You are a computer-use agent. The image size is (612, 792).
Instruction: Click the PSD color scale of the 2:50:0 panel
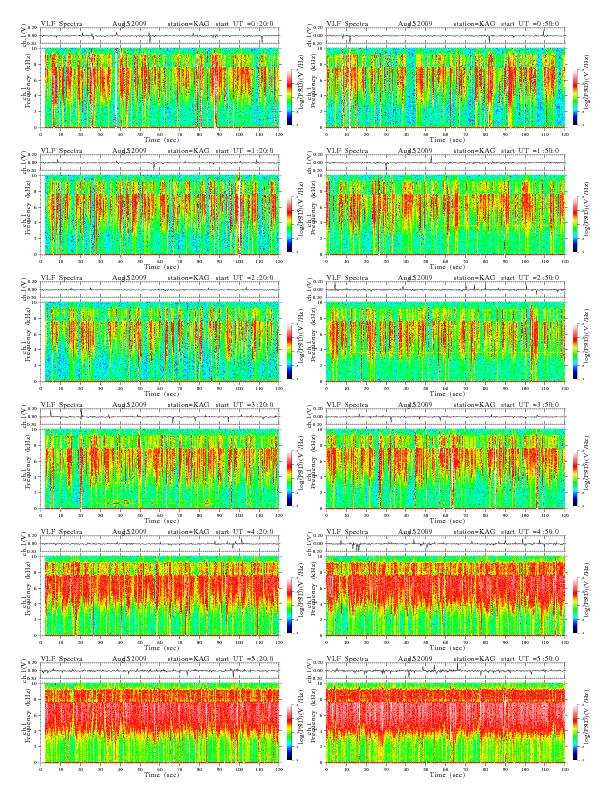coord(575,351)
